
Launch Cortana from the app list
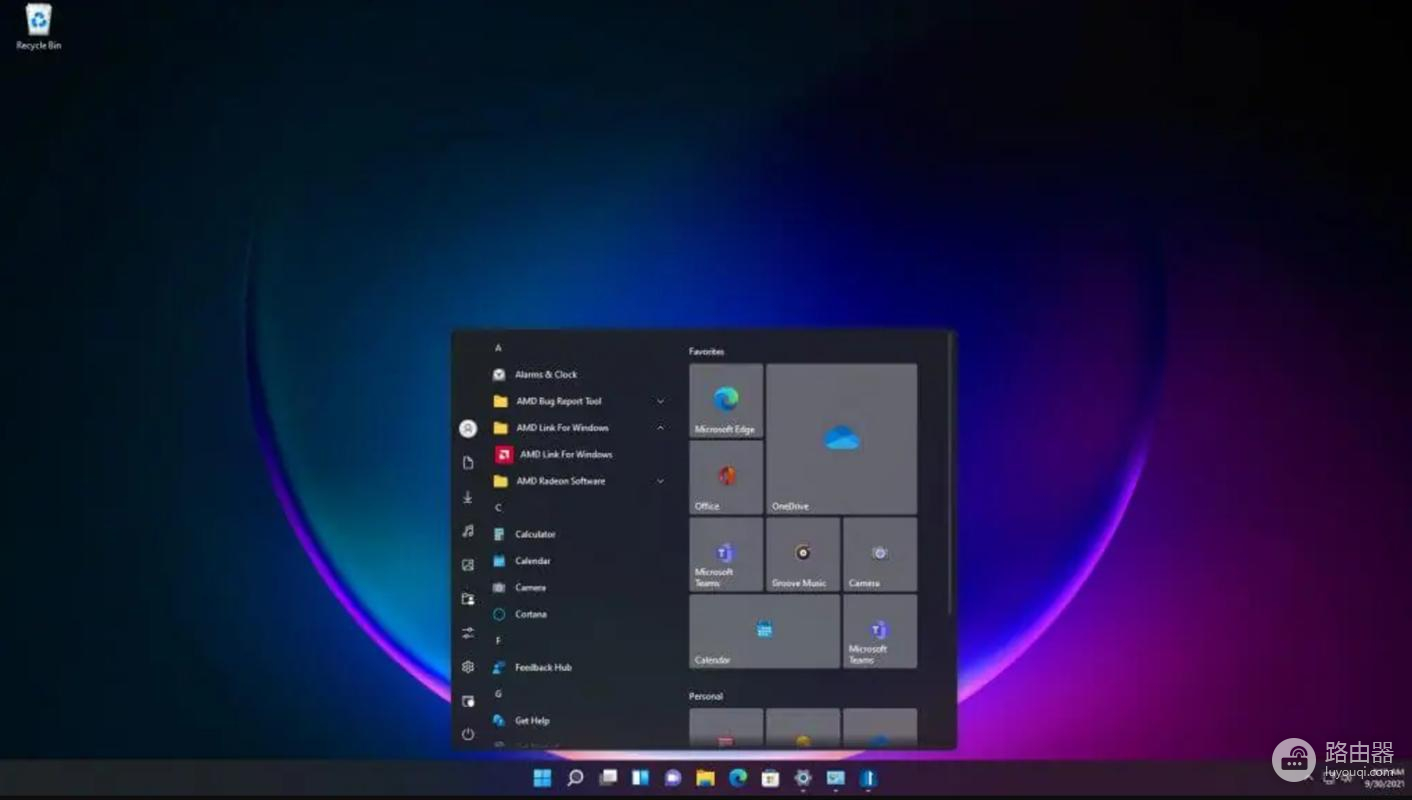[x=579, y=614]
